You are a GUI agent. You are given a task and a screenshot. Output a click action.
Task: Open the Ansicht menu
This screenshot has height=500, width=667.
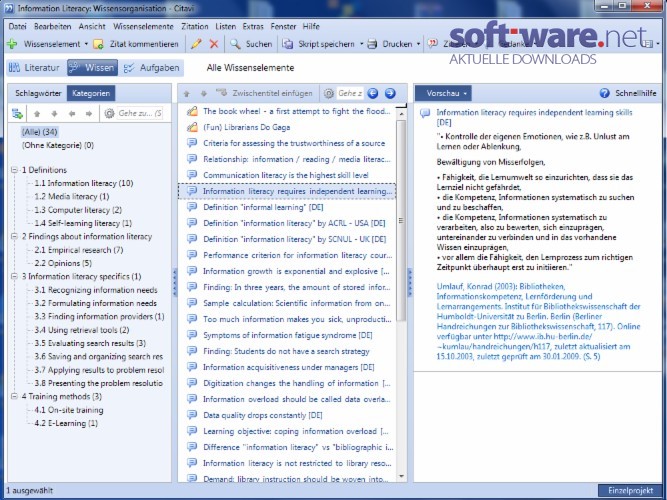pos(92,26)
